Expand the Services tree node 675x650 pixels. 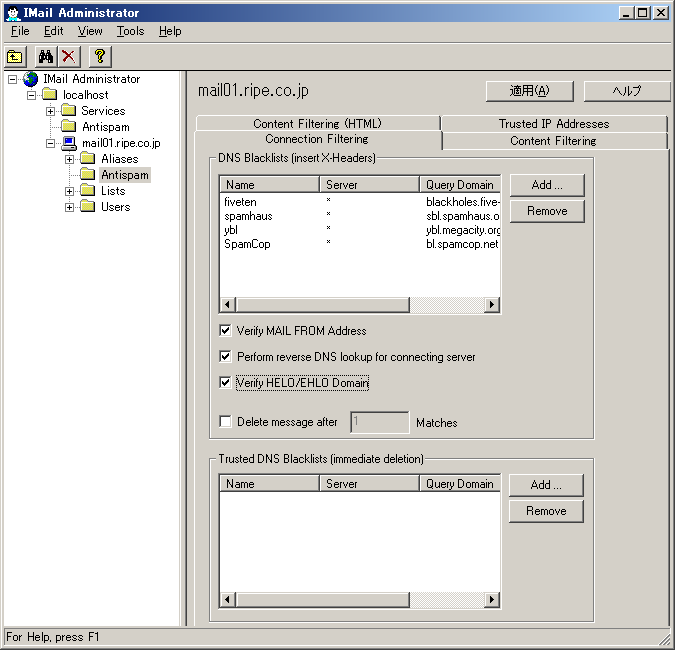[50, 111]
